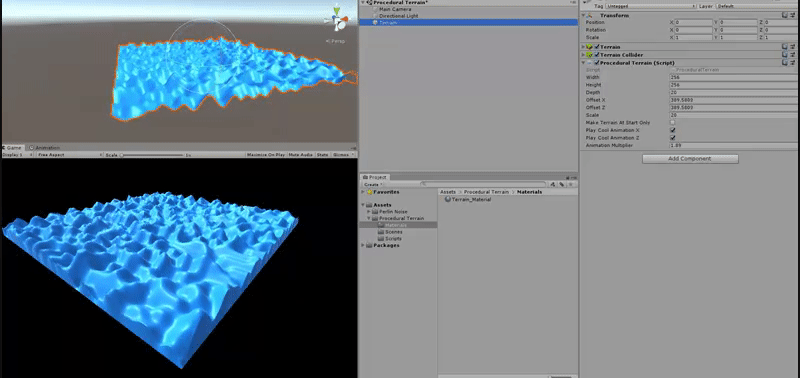Select the Project tab
This screenshot has width=800, height=378.
click(375, 177)
